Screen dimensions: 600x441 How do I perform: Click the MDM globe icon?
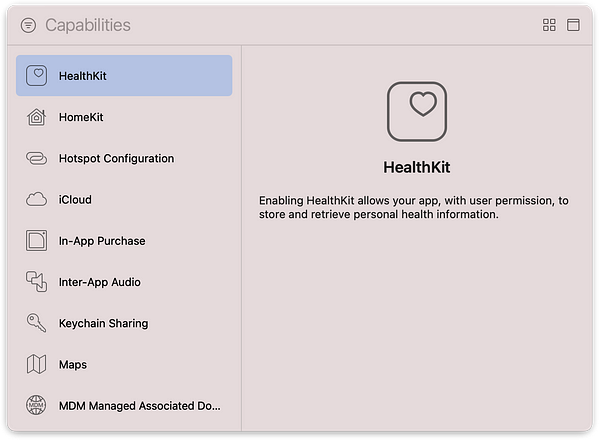point(36,405)
